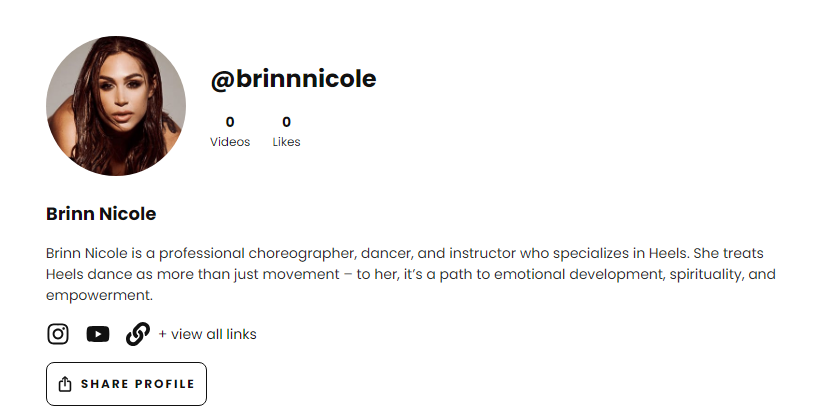Open Brinn Nicole's round profile photo
The image size is (823, 420).
(116, 106)
